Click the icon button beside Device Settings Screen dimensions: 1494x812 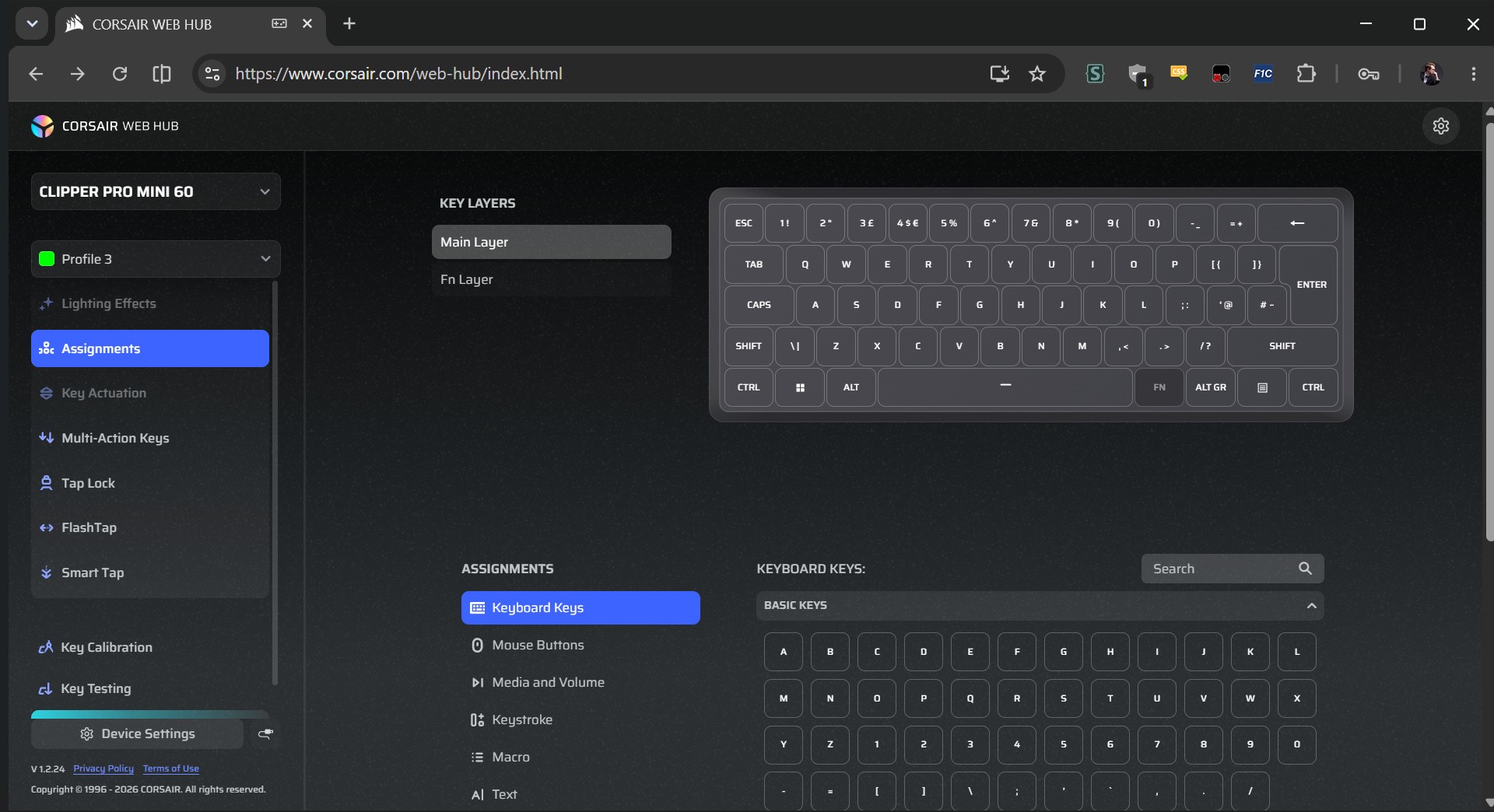[x=265, y=733]
